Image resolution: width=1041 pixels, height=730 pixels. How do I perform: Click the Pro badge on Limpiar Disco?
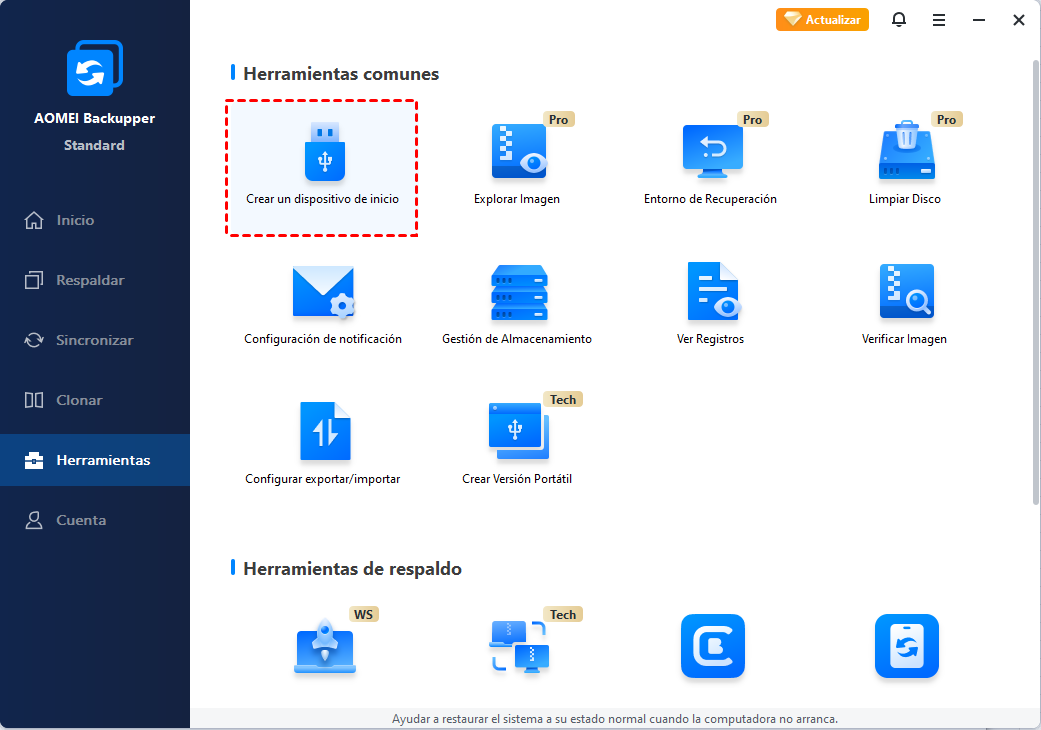(x=946, y=119)
